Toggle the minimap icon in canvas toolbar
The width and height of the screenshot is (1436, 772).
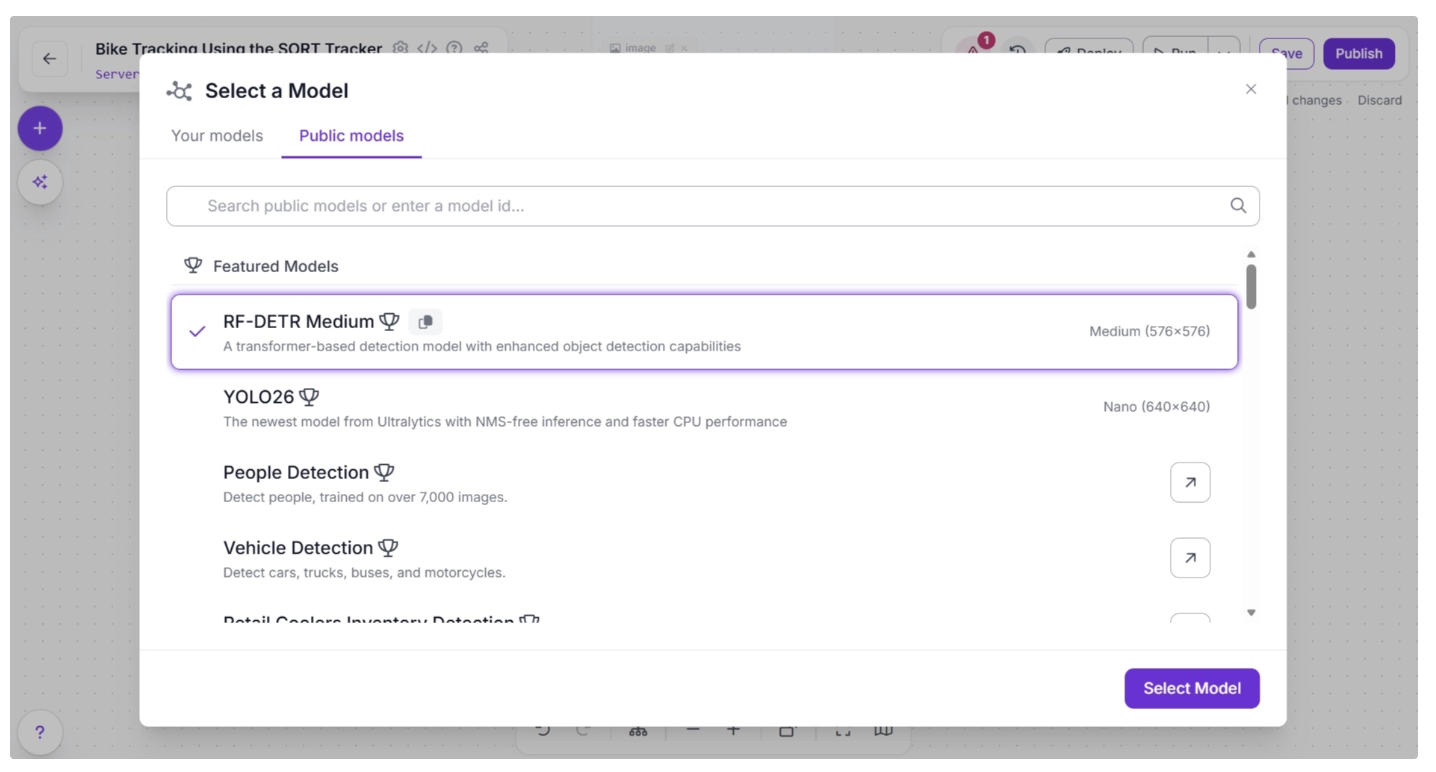pos(883,731)
